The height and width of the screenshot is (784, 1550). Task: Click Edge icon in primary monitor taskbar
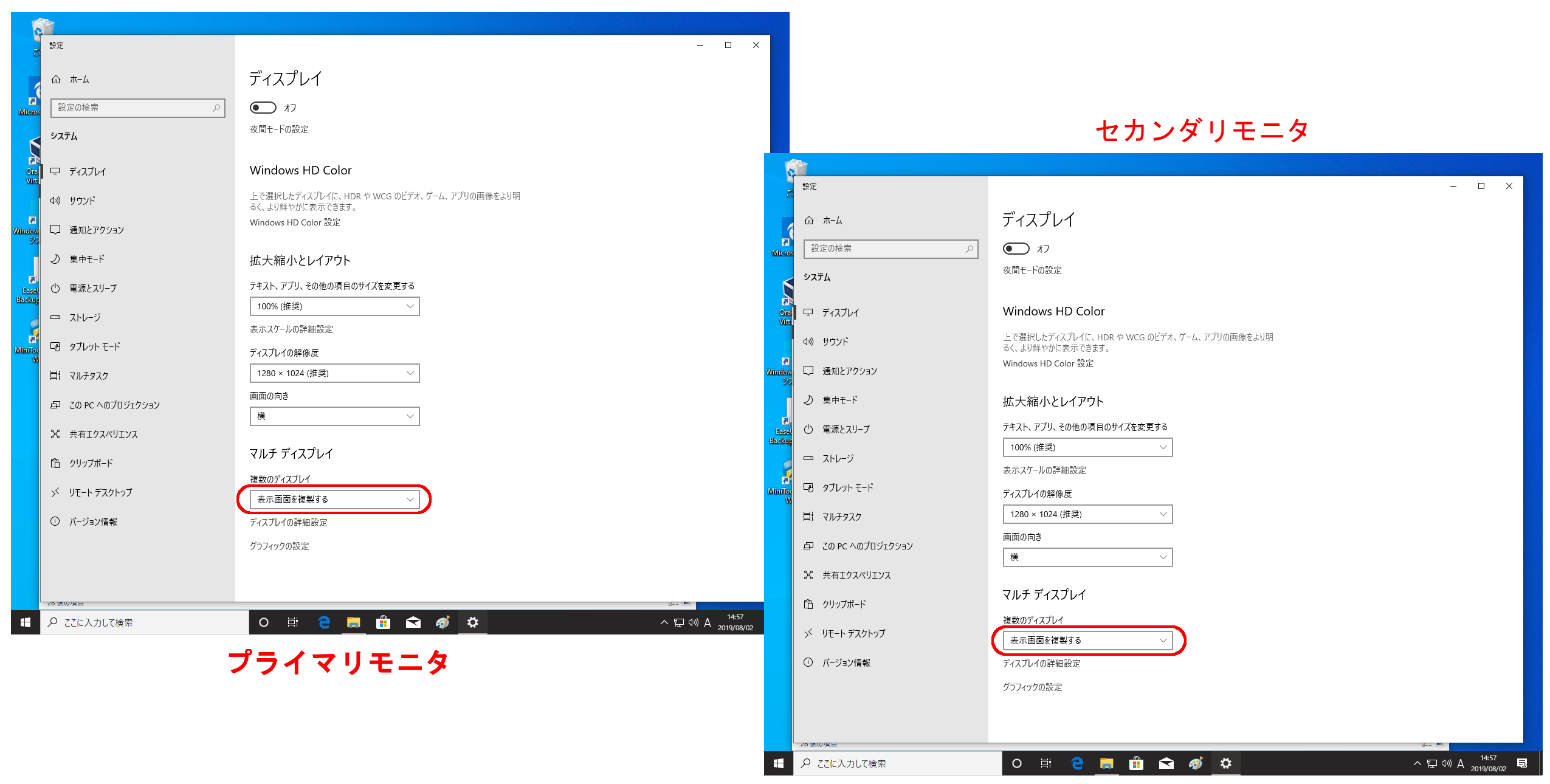pos(324,622)
